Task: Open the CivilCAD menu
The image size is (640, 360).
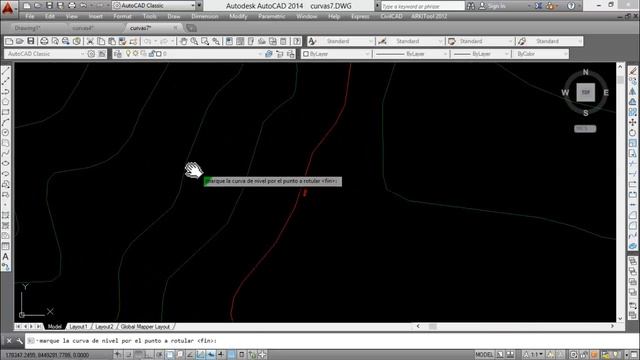Action: coord(391,16)
